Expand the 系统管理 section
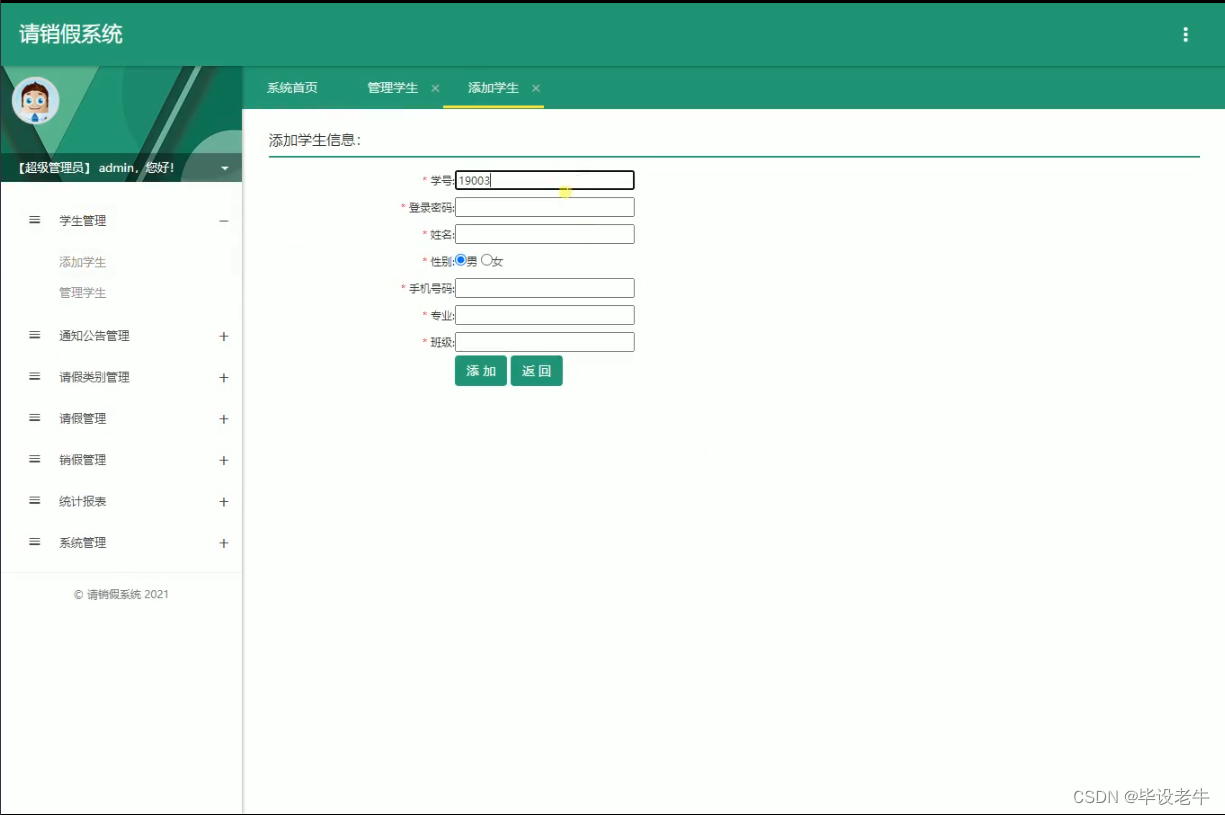This screenshot has width=1225, height=815. [224, 543]
